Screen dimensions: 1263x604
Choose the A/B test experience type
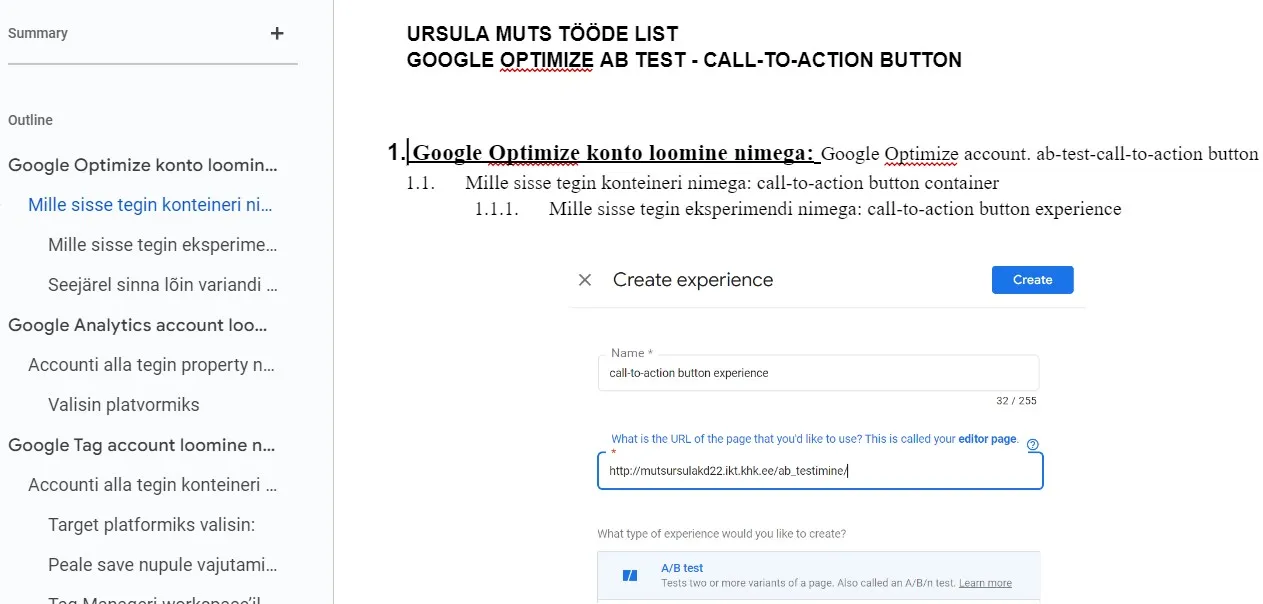point(818,575)
